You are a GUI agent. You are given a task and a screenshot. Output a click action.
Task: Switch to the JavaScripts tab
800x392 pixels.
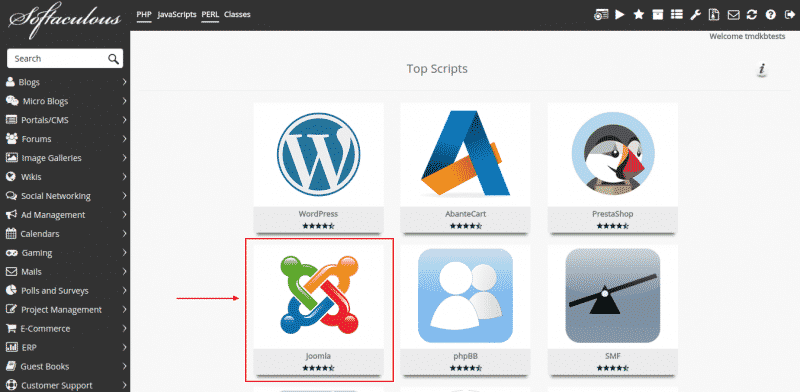(x=177, y=14)
